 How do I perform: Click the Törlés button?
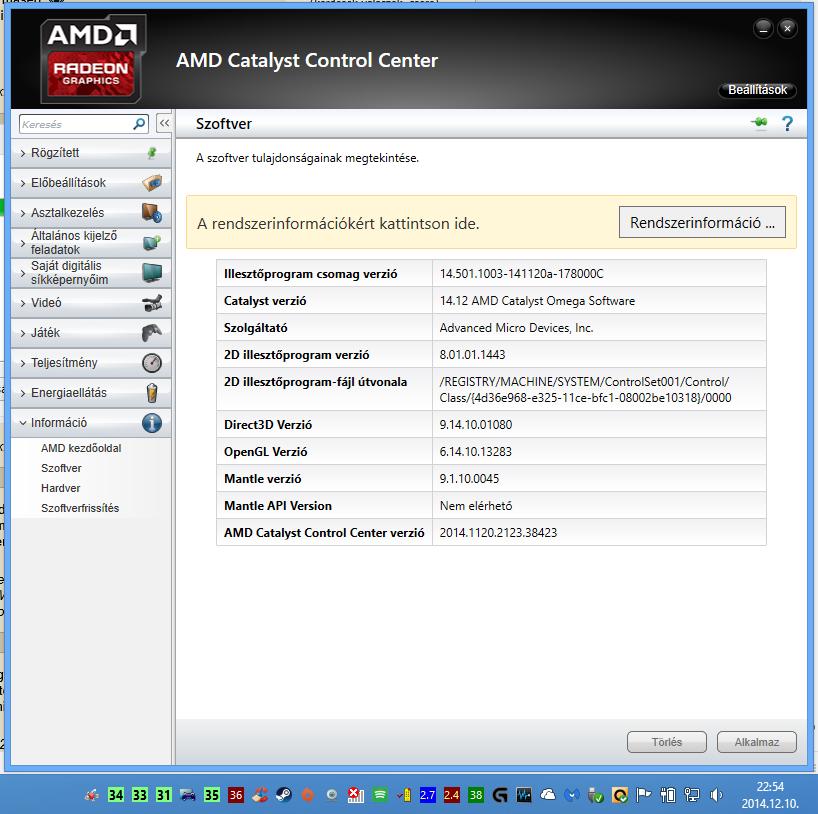tap(667, 742)
